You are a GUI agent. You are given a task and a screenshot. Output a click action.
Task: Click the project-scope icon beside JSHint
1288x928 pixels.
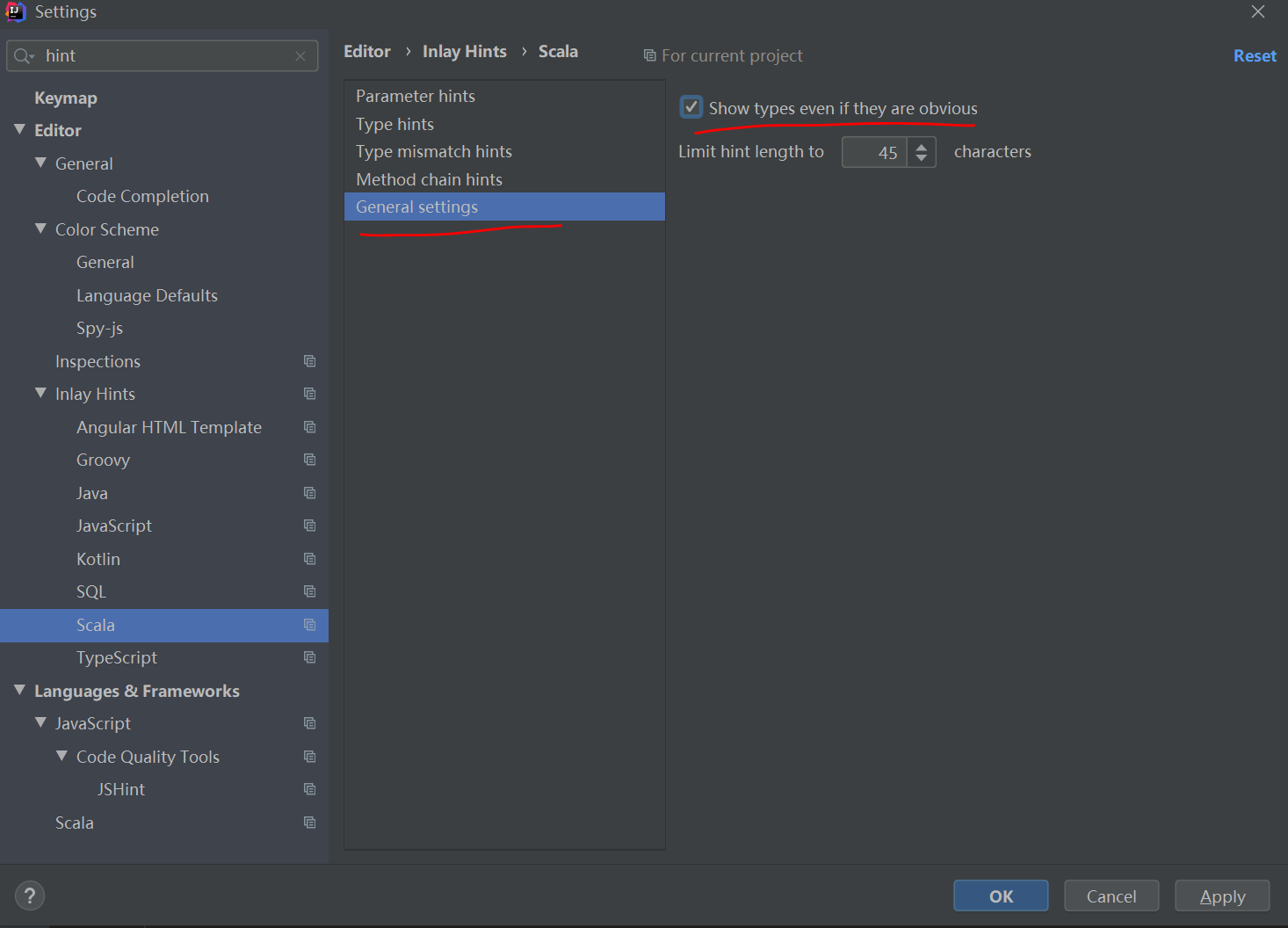[310, 789]
